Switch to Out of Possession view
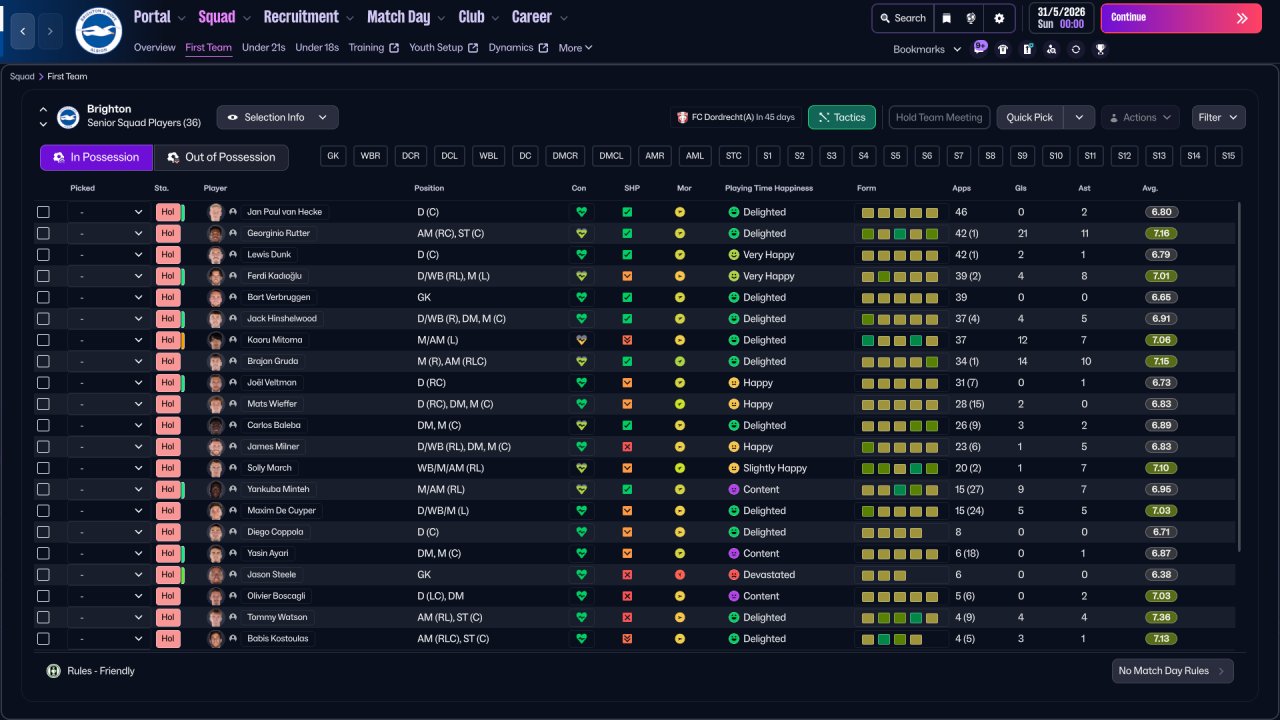The width and height of the screenshot is (1280, 720). (x=220, y=157)
